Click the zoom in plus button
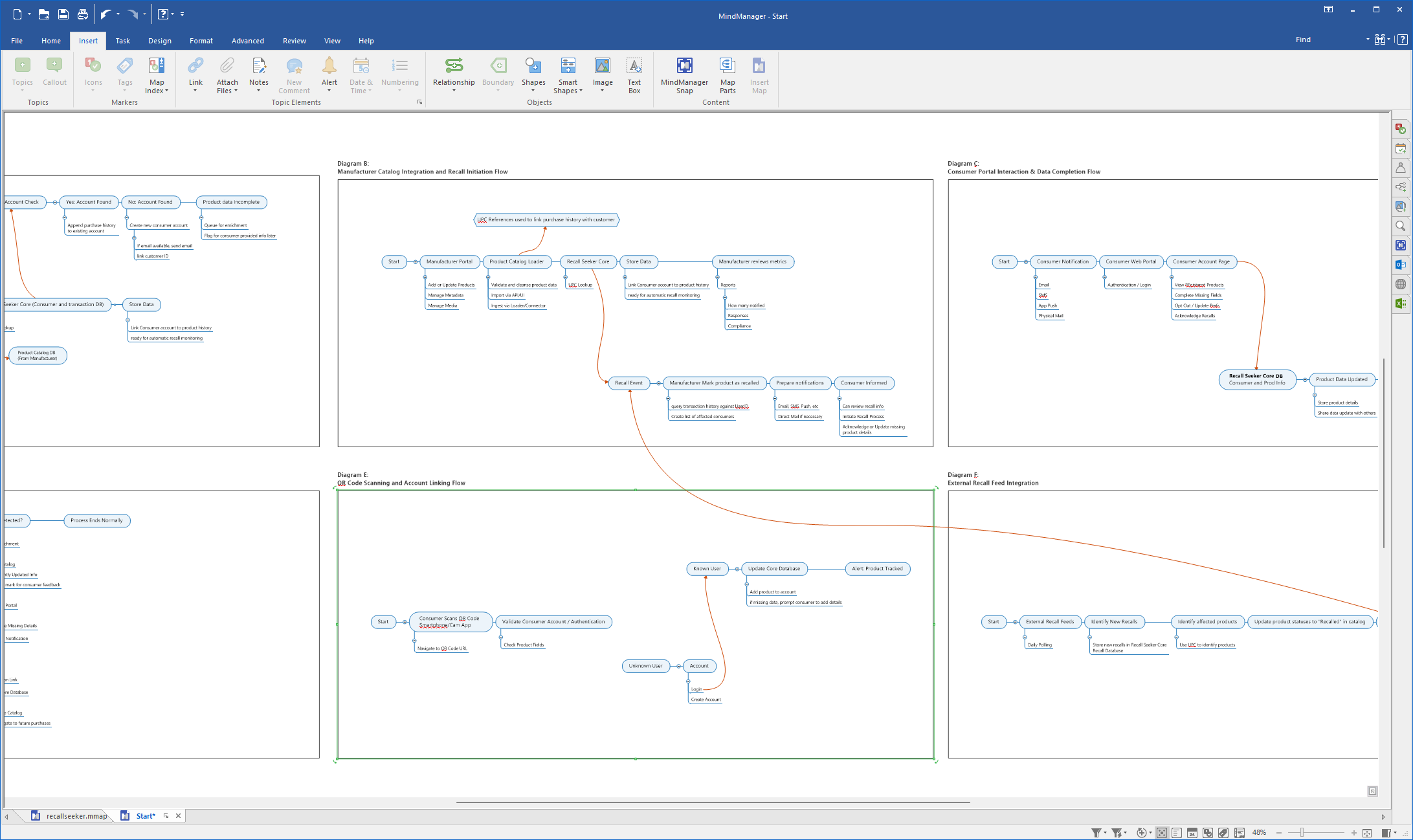Screen dimensions: 1413x840 tap(1353, 833)
